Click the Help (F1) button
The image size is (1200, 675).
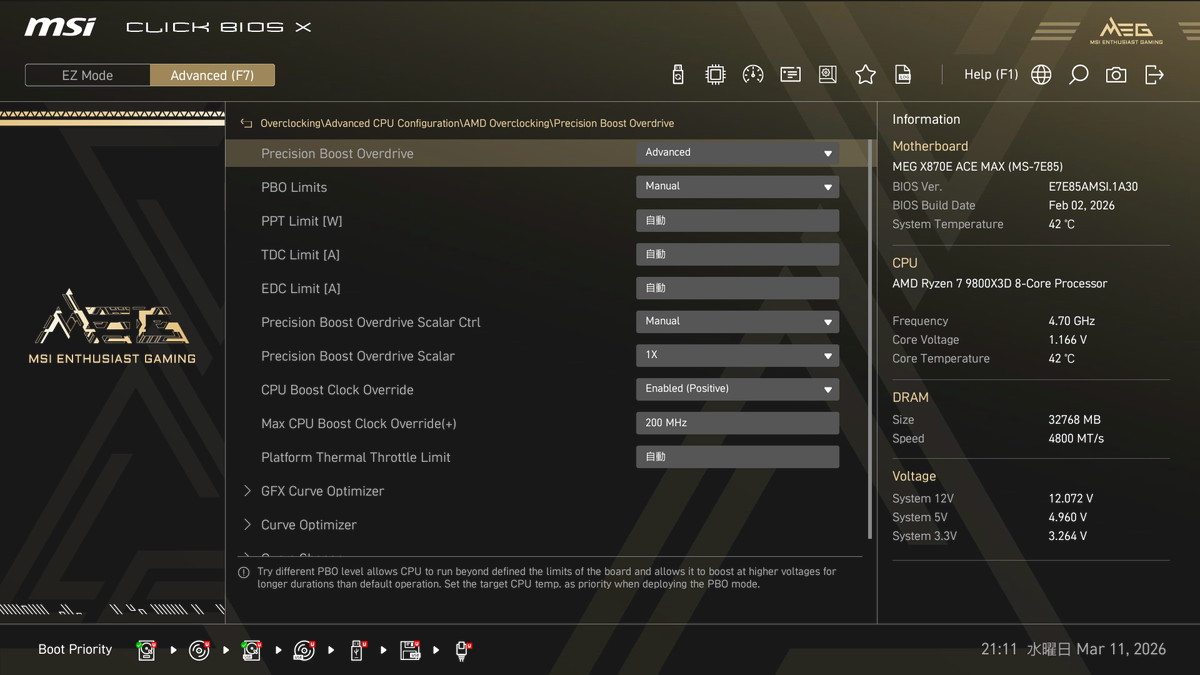coord(990,75)
